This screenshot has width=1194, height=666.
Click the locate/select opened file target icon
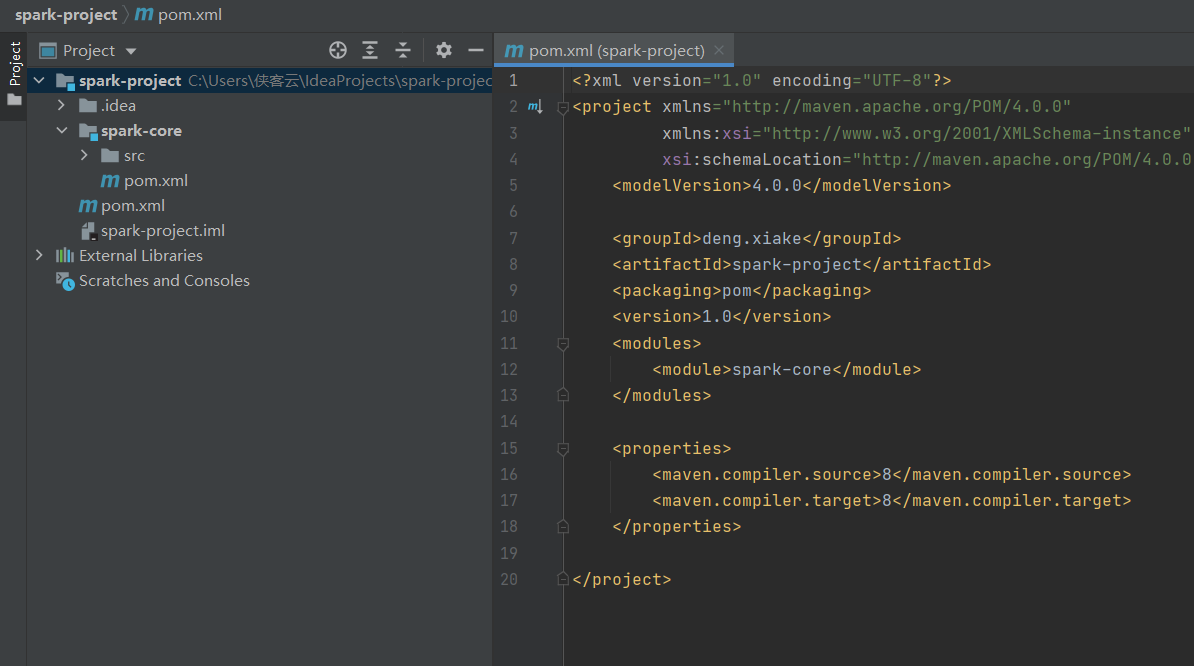(x=337, y=50)
